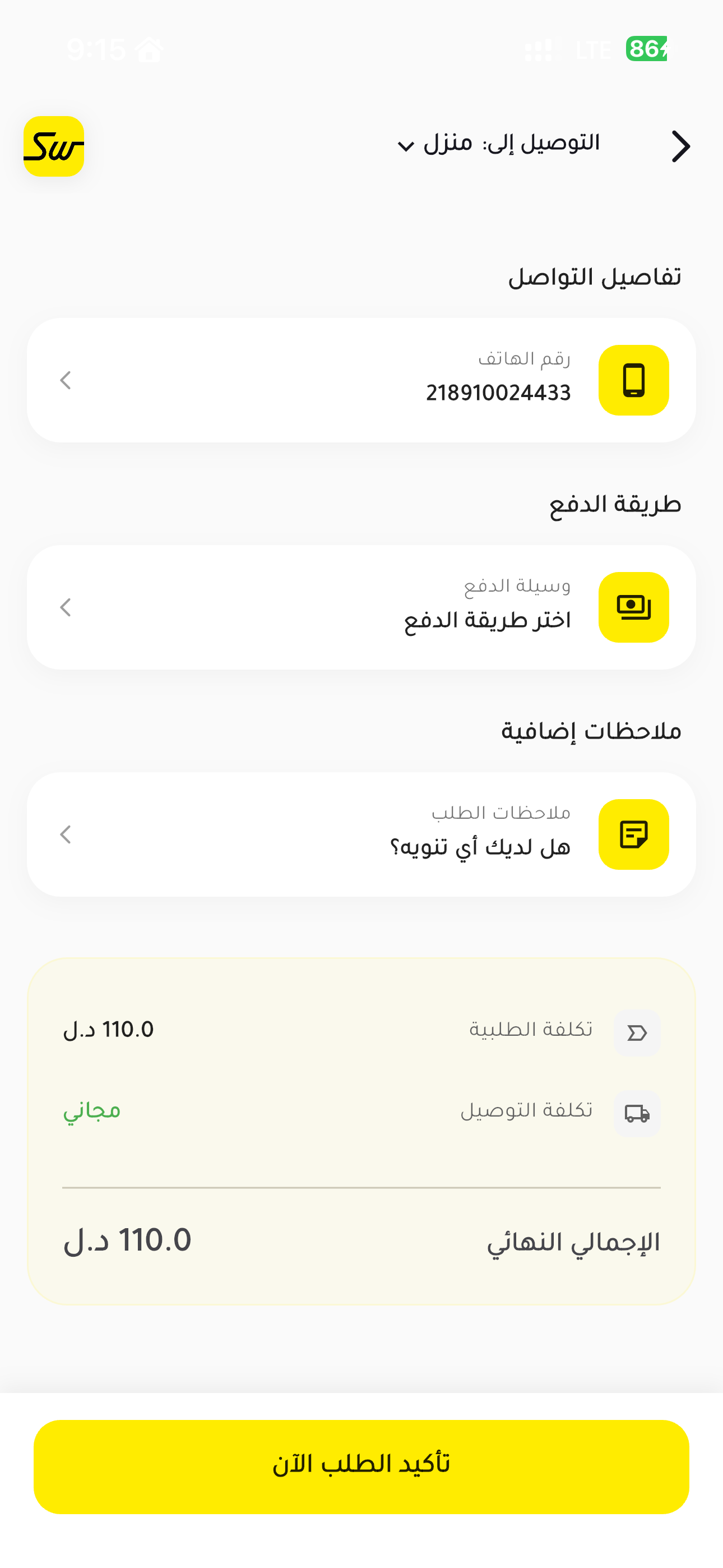Viewport: 723px width, 1568px height.
Task: Click the delivery truck icon
Action: click(637, 1113)
